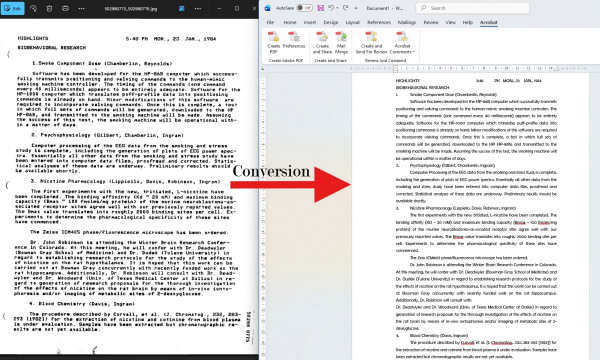This screenshot has width=600, height=360.
Task: Redo the last action in Word
Action: [x=346, y=8]
